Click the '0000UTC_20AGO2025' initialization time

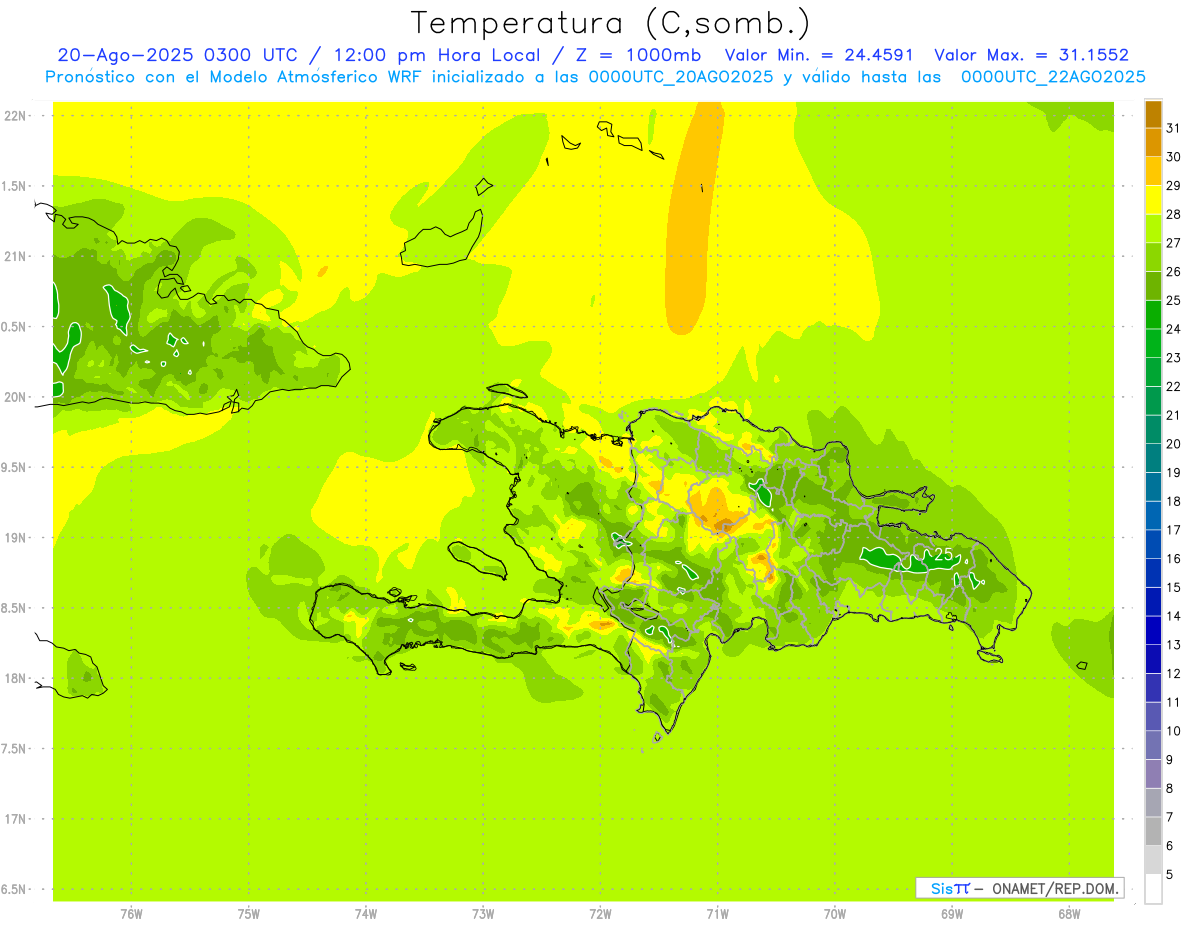click(x=681, y=77)
